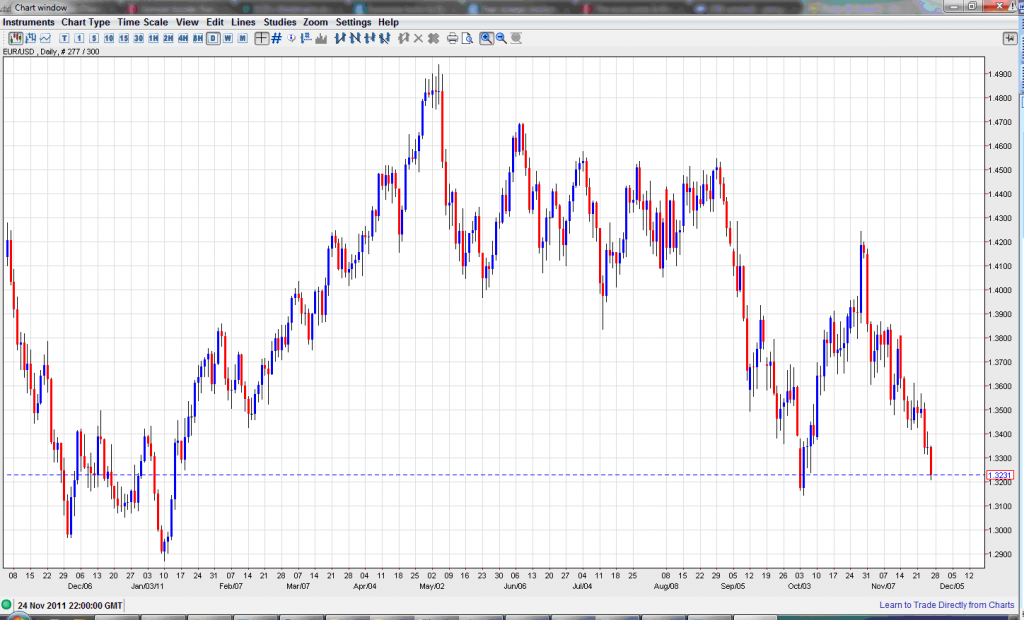Click the thin gray X delete-line icon
This screenshot has height=620, width=1024.
tap(419, 39)
